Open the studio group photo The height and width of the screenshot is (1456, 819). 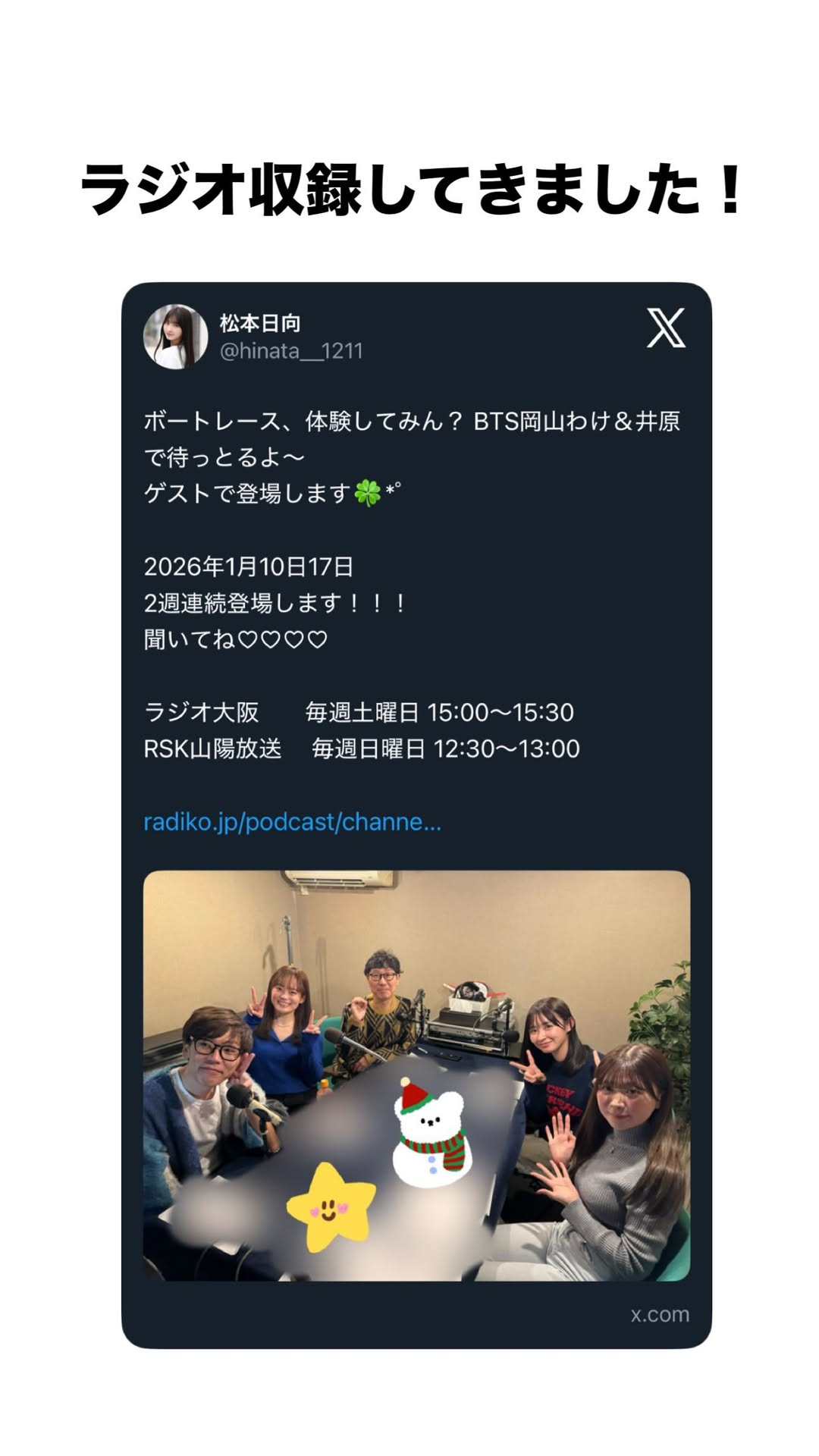pyautogui.click(x=416, y=1075)
